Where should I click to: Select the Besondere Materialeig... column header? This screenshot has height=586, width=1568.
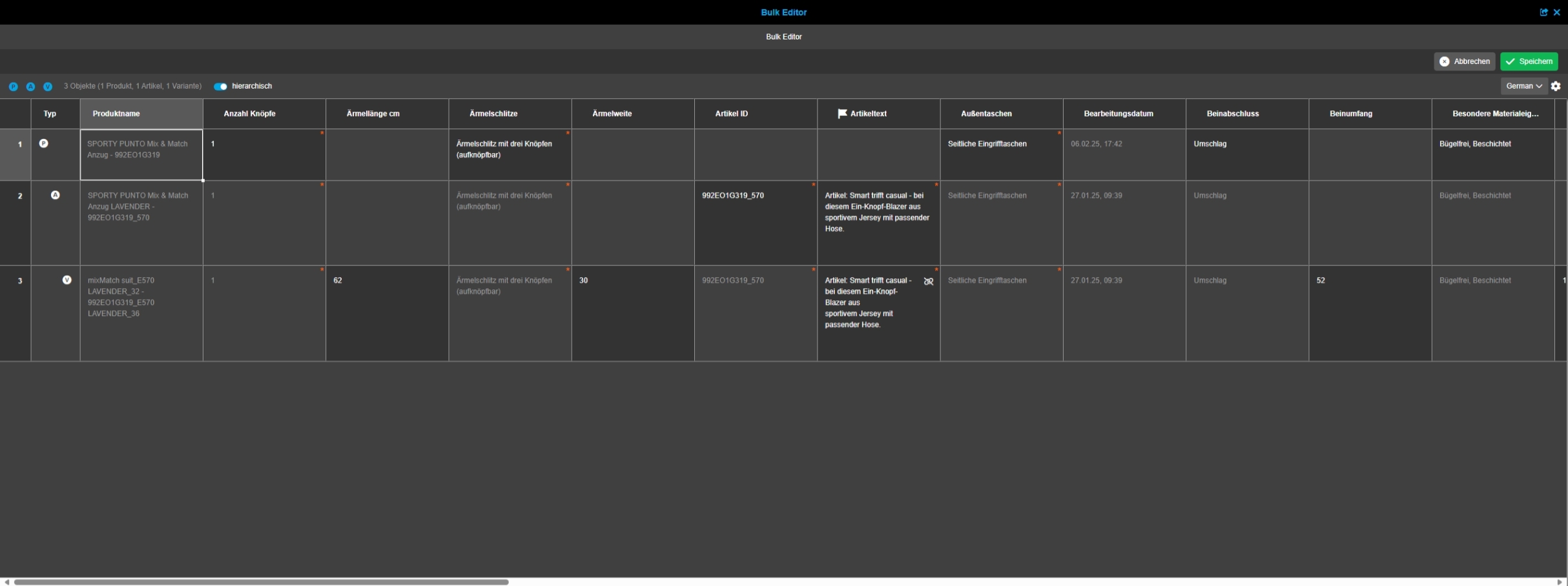coord(1493,114)
